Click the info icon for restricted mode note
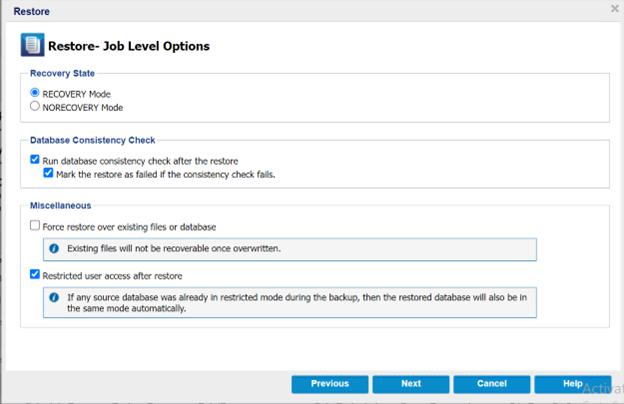The height and width of the screenshot is (404, 624). click(54, 298)
